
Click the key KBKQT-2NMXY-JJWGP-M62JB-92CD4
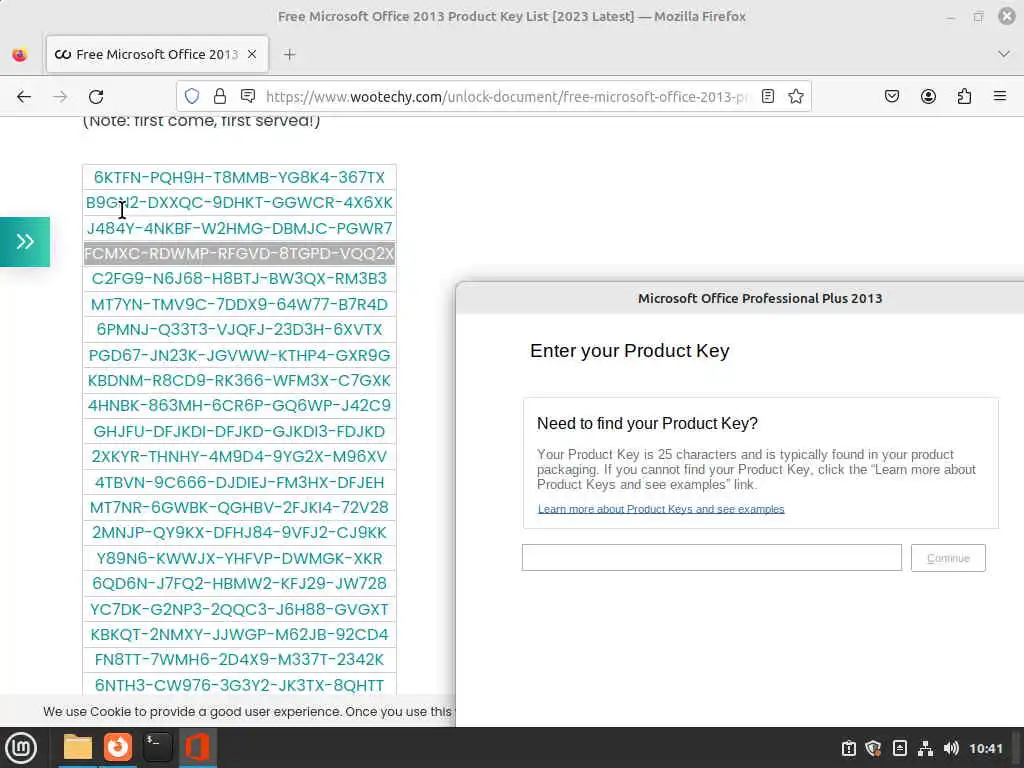coord(239,635)
